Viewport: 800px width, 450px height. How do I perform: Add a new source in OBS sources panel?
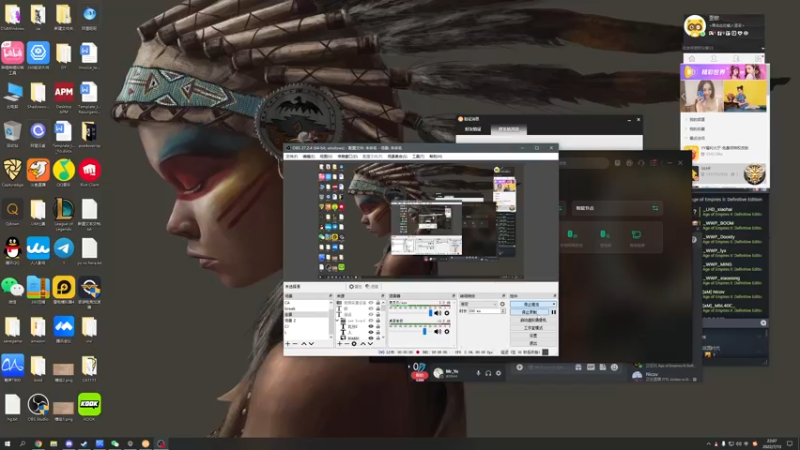click(x=340, y=344)
